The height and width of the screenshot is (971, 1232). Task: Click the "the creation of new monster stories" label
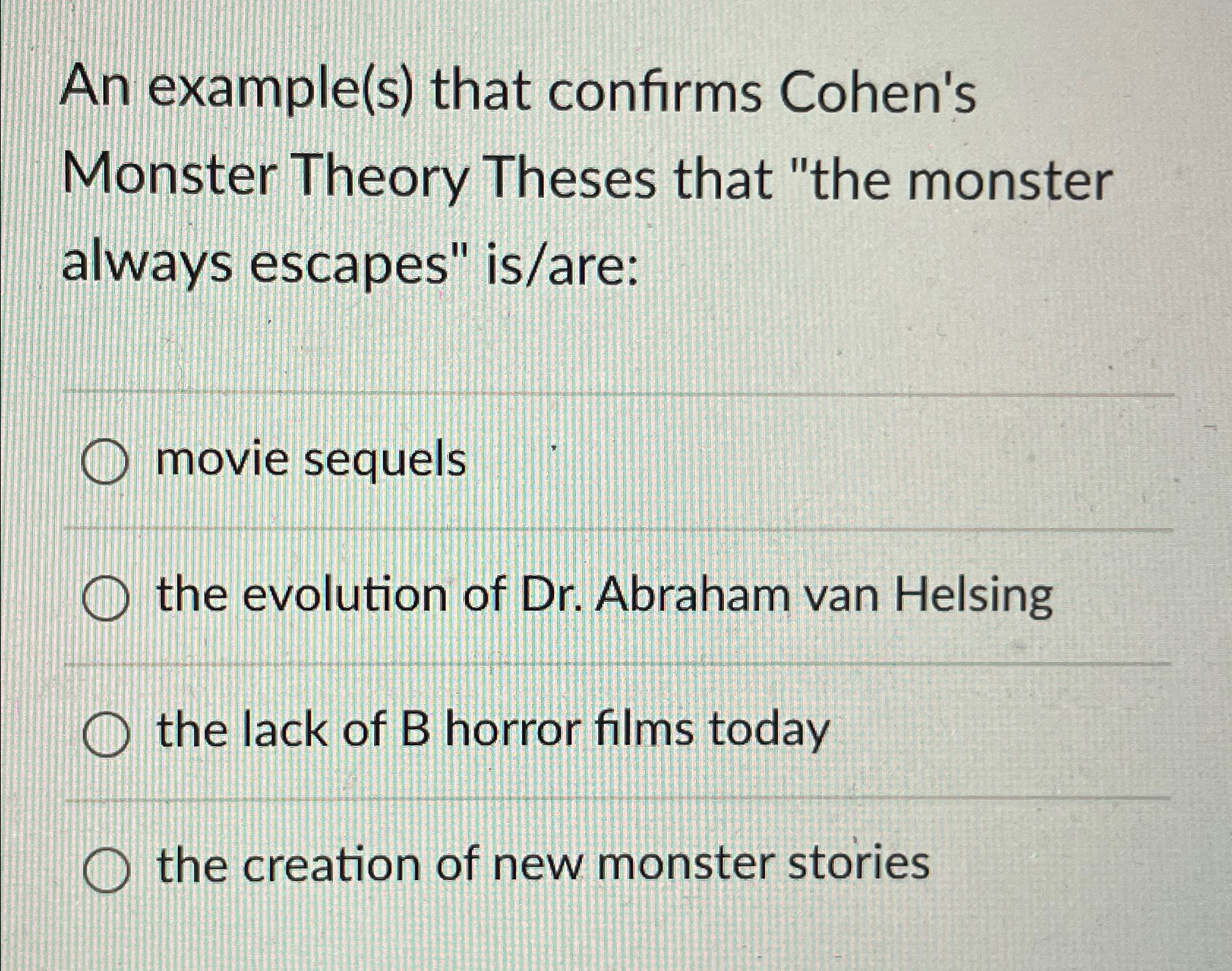542,866
